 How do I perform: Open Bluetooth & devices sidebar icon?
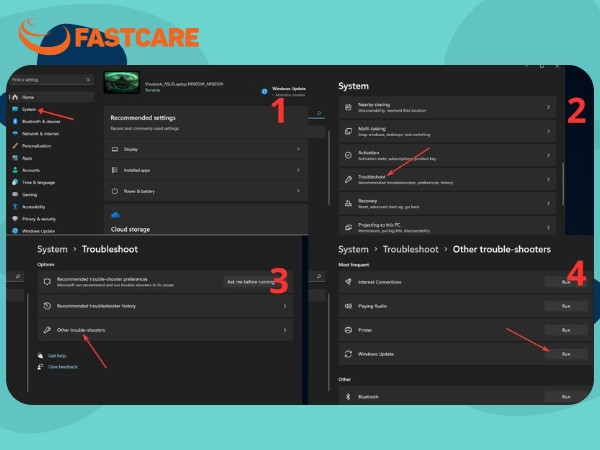pos(15,121)
